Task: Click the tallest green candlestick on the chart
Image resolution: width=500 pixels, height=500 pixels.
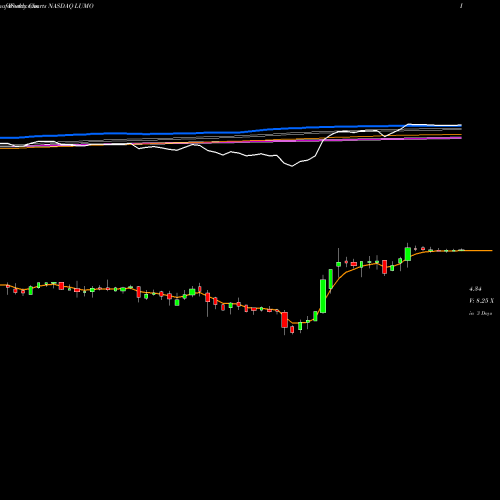Action: 323,296
